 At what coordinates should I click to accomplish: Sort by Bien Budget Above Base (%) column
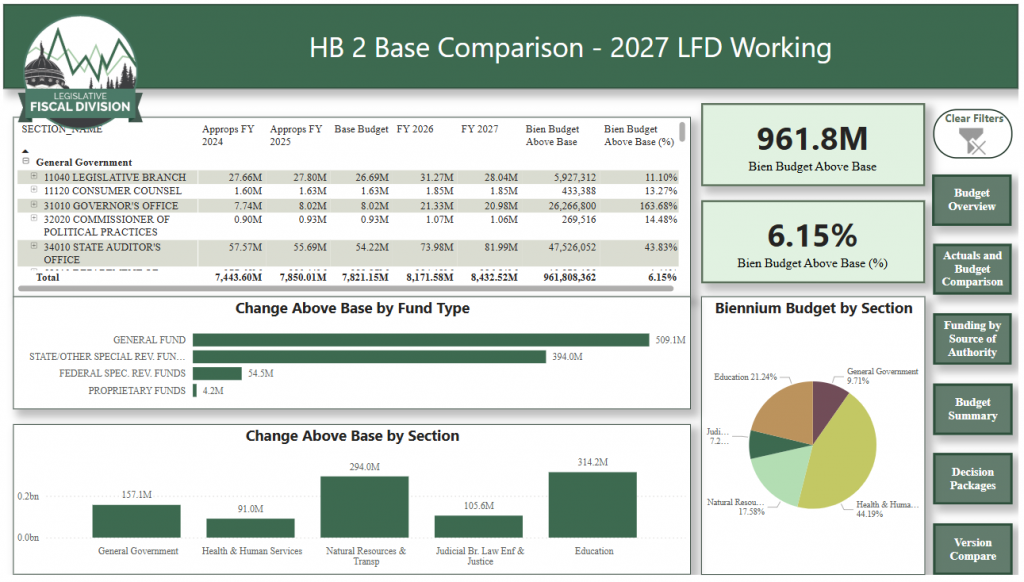click(630, 135)
